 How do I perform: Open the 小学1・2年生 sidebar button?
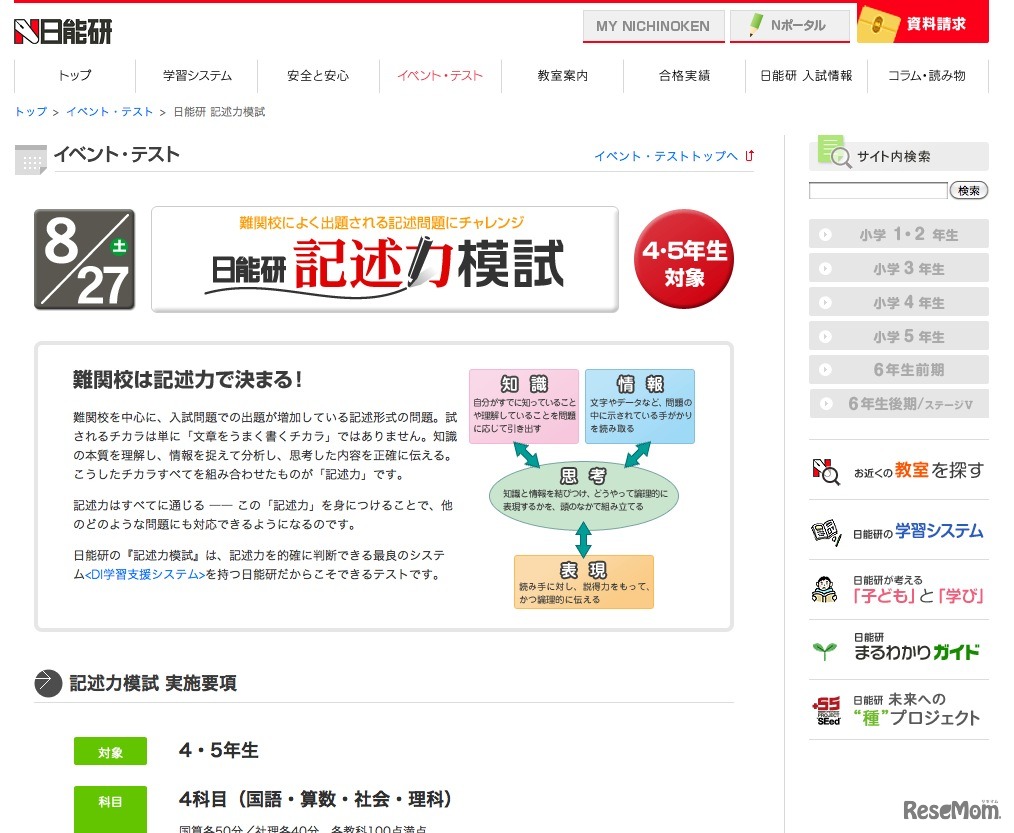pyautogui.click(x=899, y=234)
